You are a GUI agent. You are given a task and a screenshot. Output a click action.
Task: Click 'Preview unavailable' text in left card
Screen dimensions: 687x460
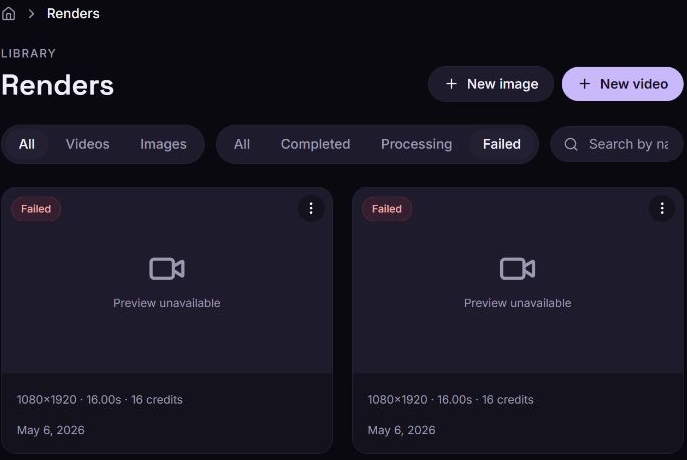[x=166, y=303]
